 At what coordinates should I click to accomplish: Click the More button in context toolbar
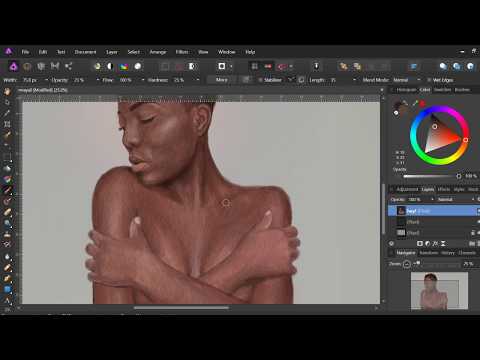click(x=222, y=80)
